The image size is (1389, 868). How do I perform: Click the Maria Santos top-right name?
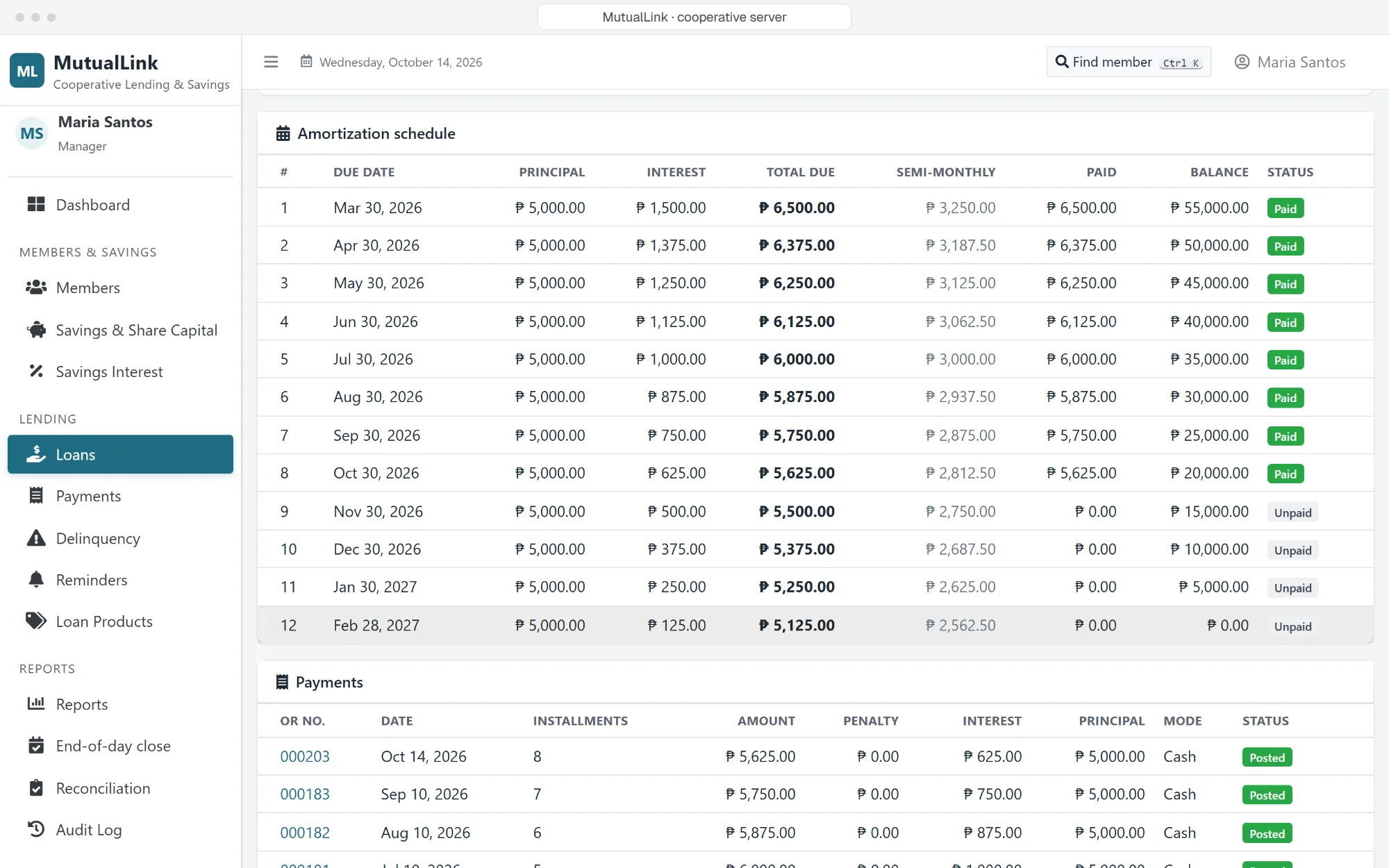[x=1301, y=62]
